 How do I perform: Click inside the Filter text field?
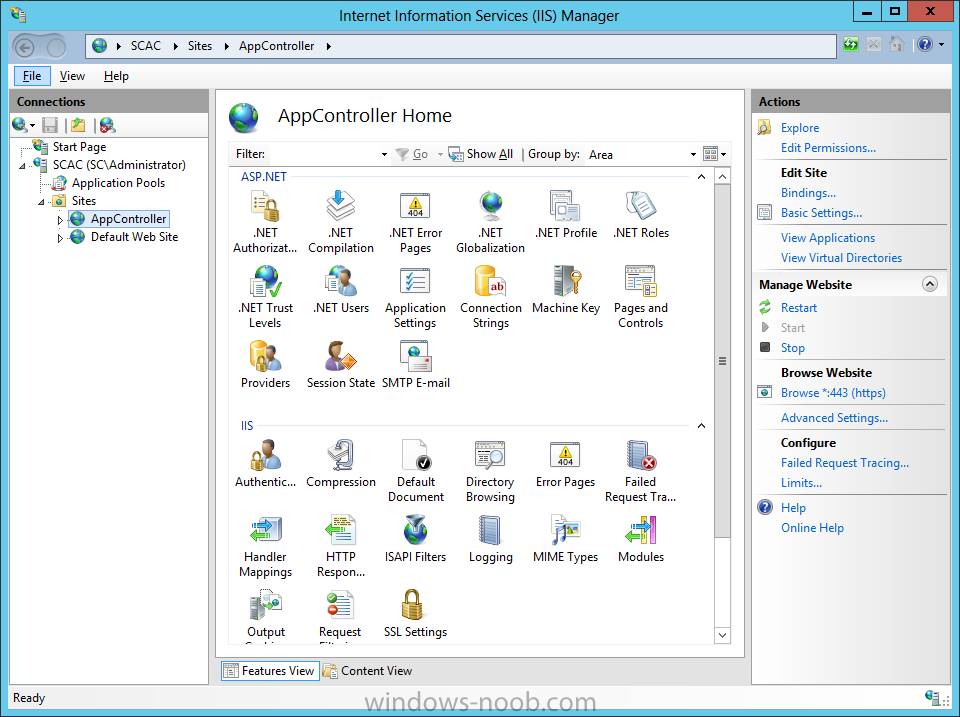[x=323, y=154]
